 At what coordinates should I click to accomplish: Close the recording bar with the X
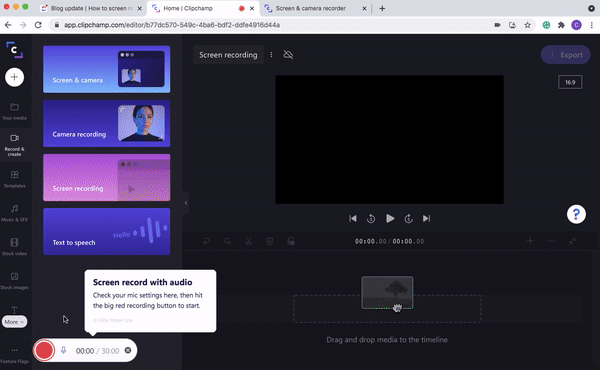pyautogui.click(x=128, y=350)
